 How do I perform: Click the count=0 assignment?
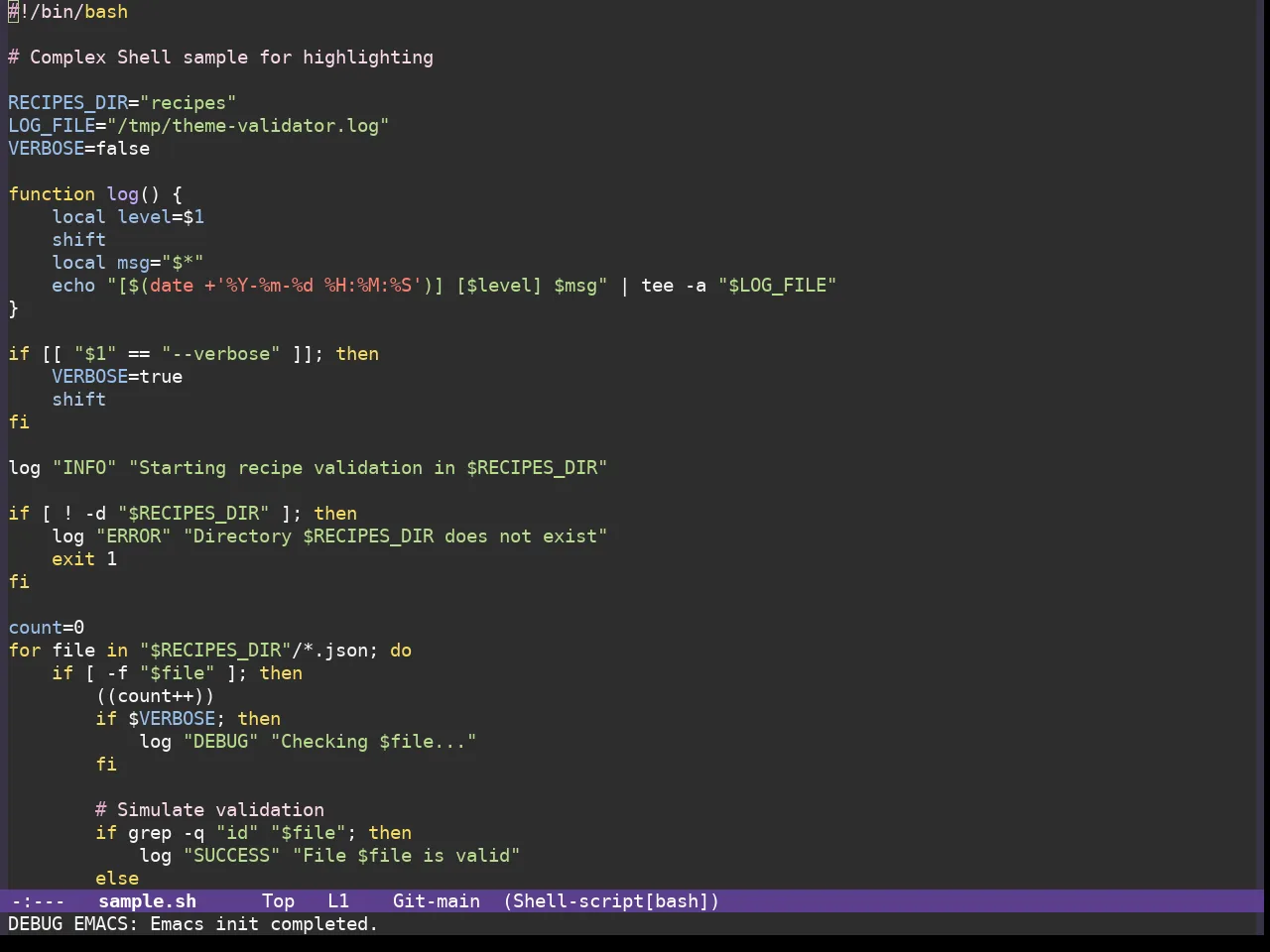[x=47, y=628]
